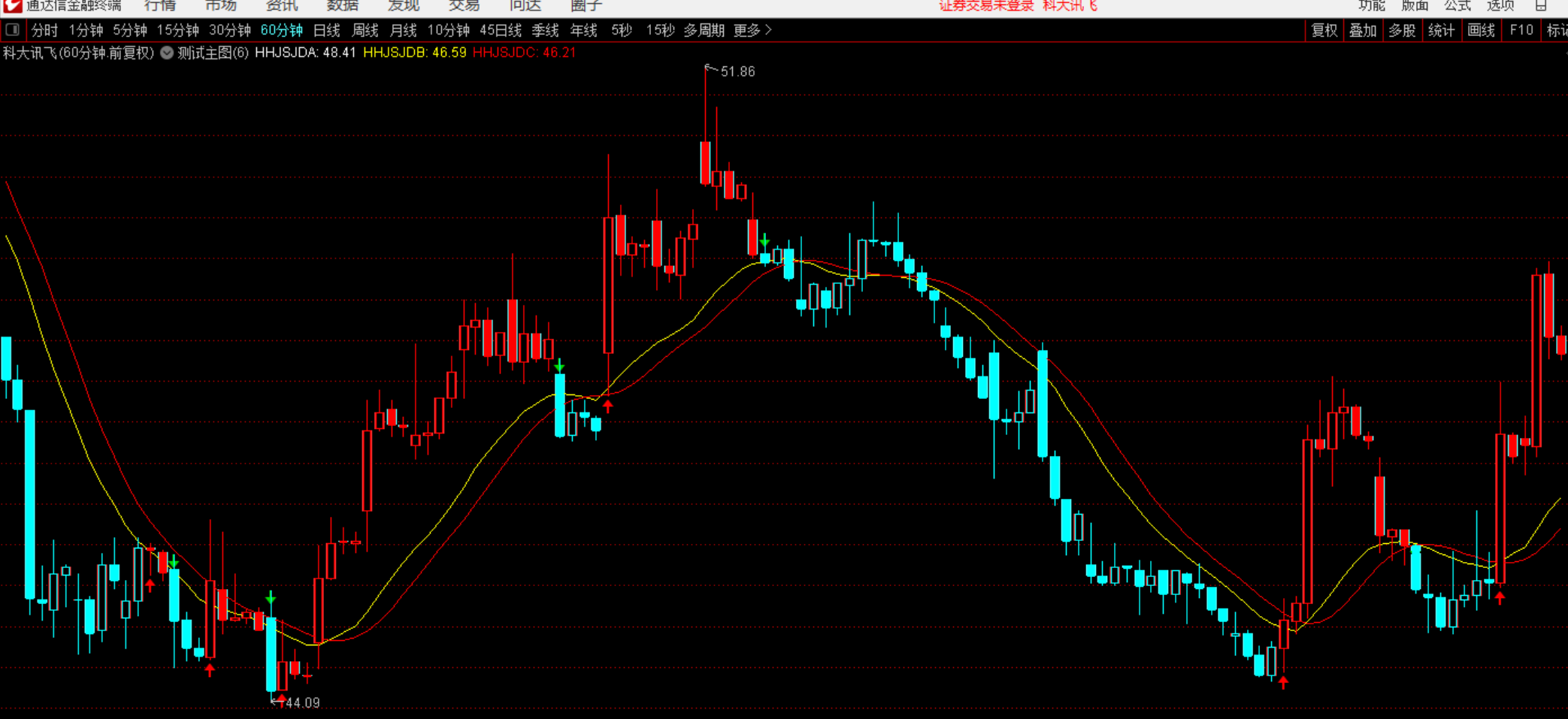
Task: Expand the 更多 period list chevron
Action: click(x=768, y=30)
